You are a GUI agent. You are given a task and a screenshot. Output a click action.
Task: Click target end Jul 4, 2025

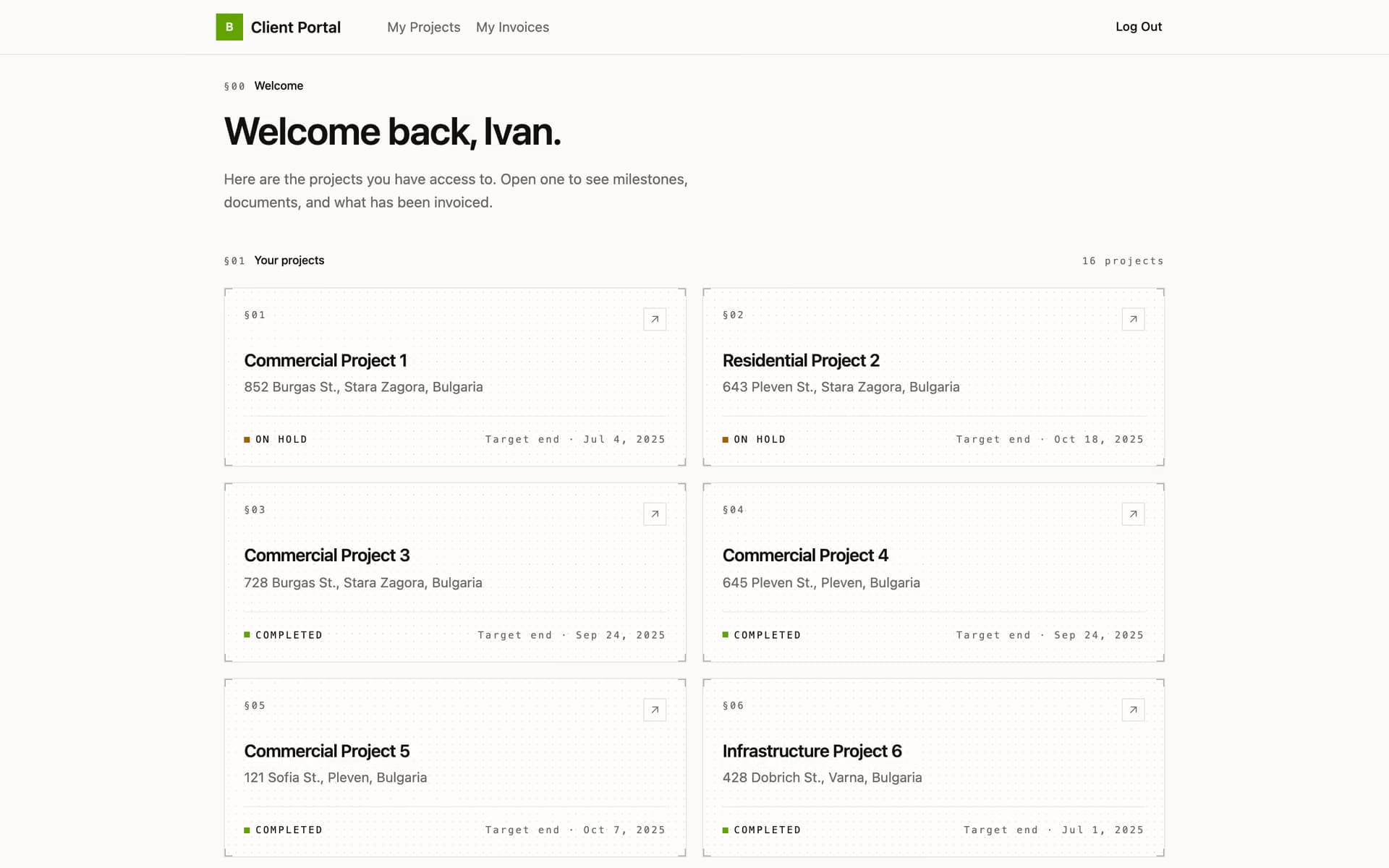[575, 439]
